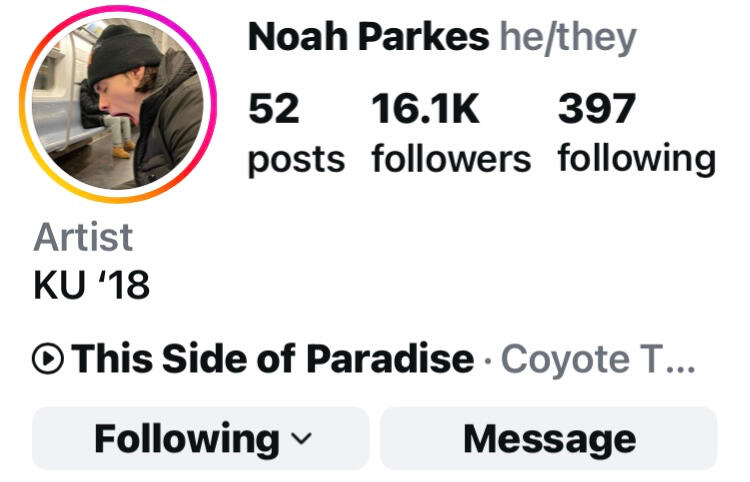
Task: Click the number 397 in stats
Action: point(597,109)
